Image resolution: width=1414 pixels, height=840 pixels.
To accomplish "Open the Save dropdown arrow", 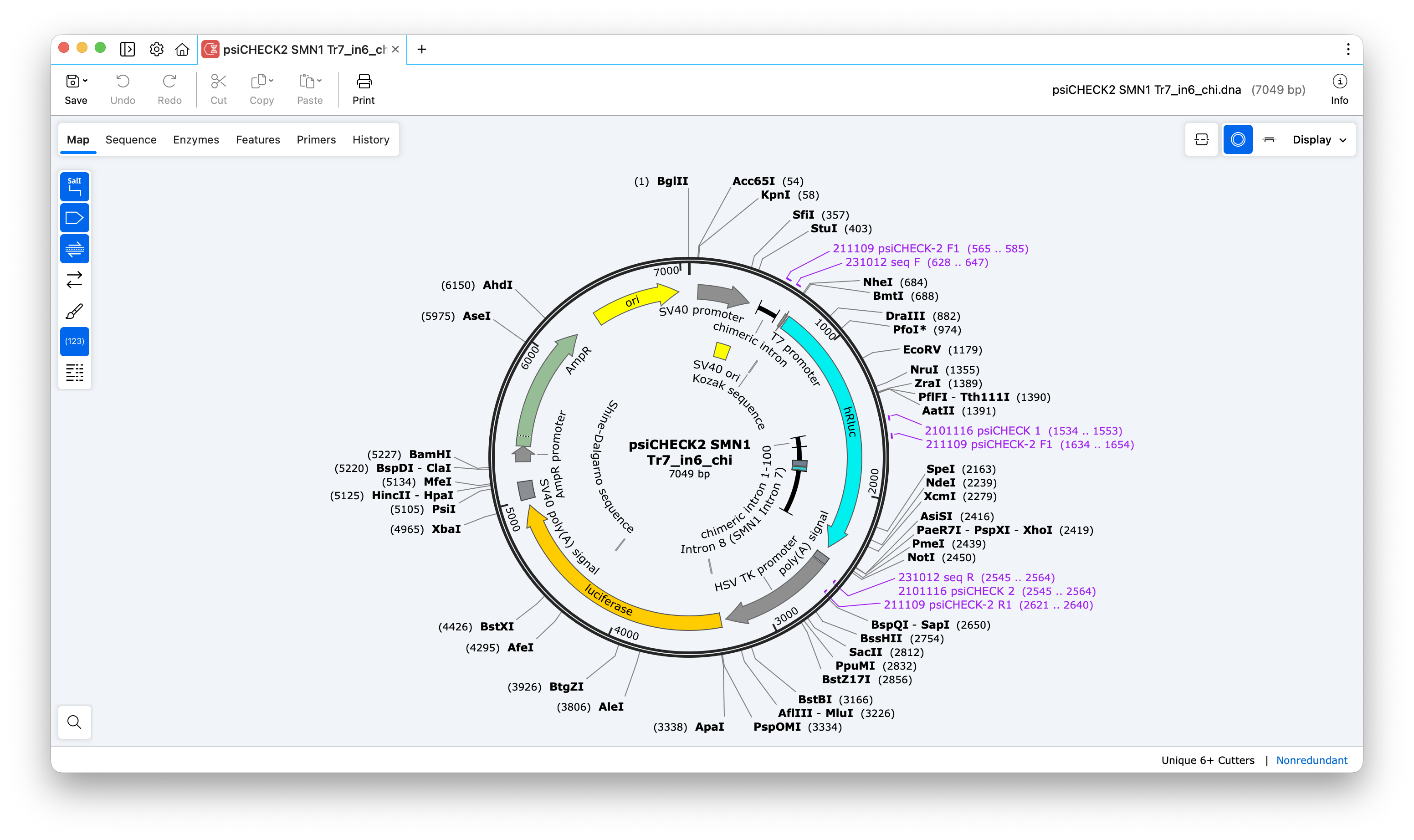I will pyautogui.click(x=86, y=81).
